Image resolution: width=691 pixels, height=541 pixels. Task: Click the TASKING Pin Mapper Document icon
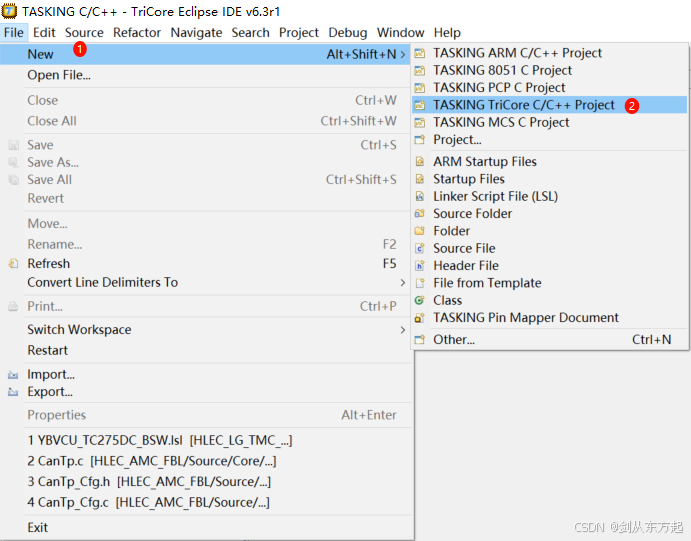tap(420, 318)
